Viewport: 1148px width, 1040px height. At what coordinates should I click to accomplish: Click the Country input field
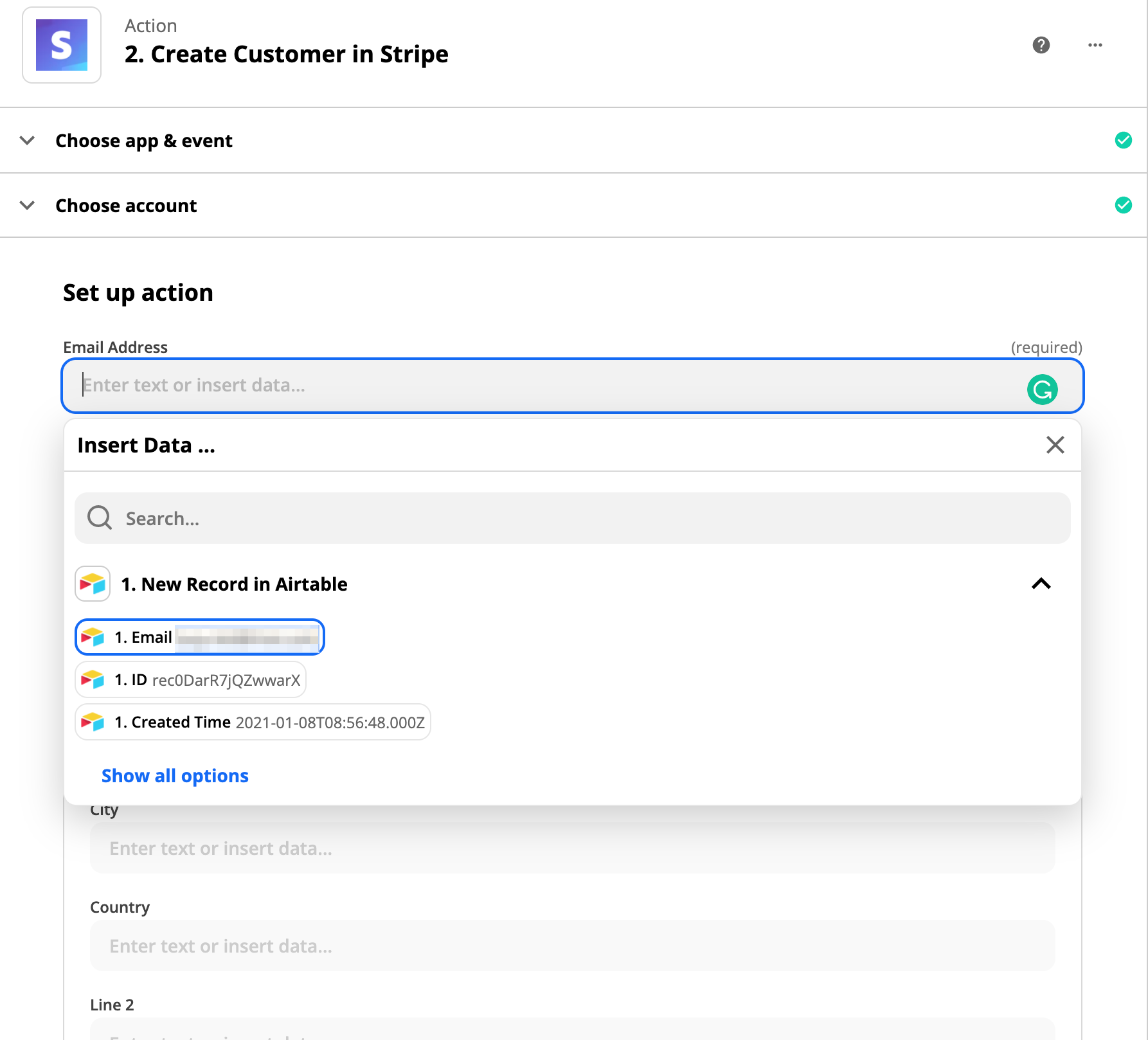[573, 946]
